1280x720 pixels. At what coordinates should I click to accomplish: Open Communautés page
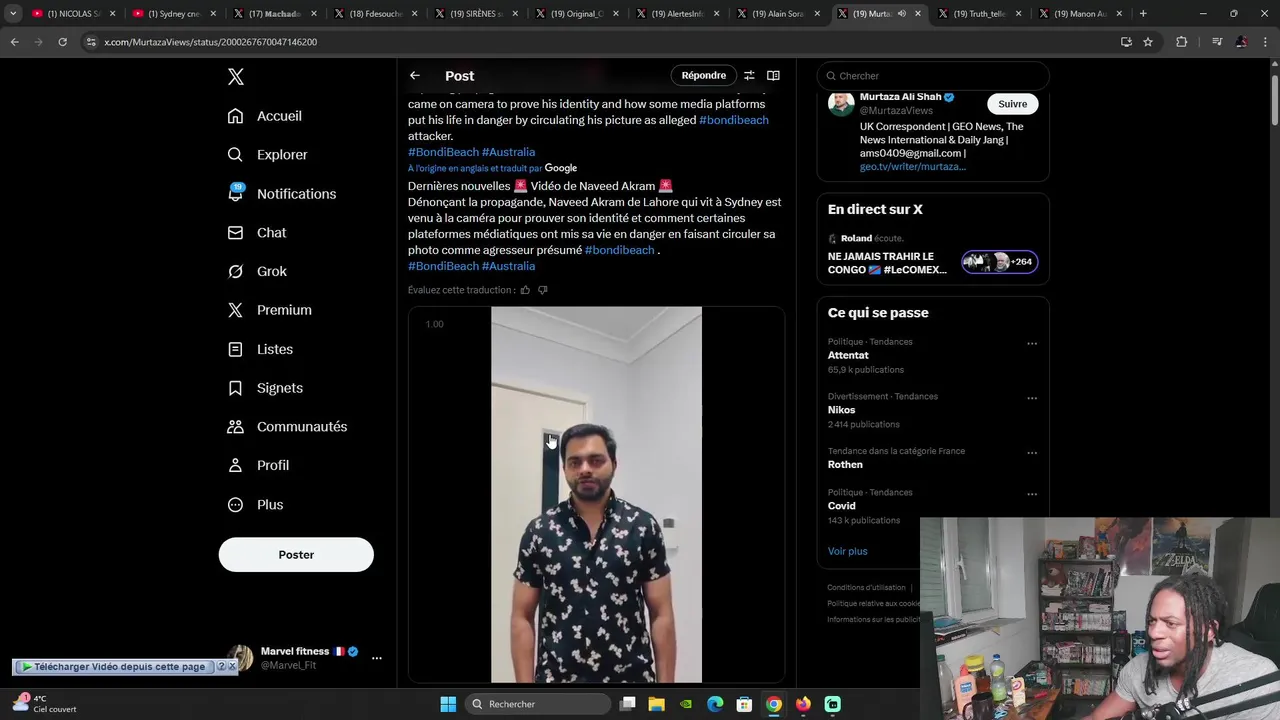pos(288,427)
